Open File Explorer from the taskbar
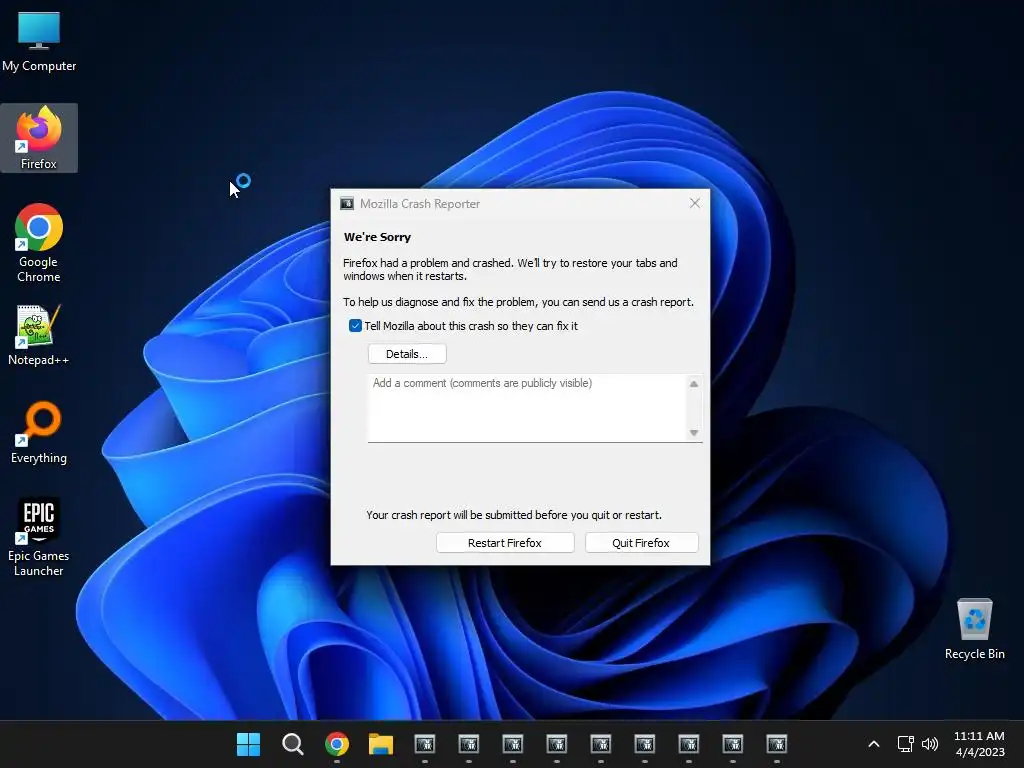Viewport: 1024px width, 768px height. click(381, 744)
